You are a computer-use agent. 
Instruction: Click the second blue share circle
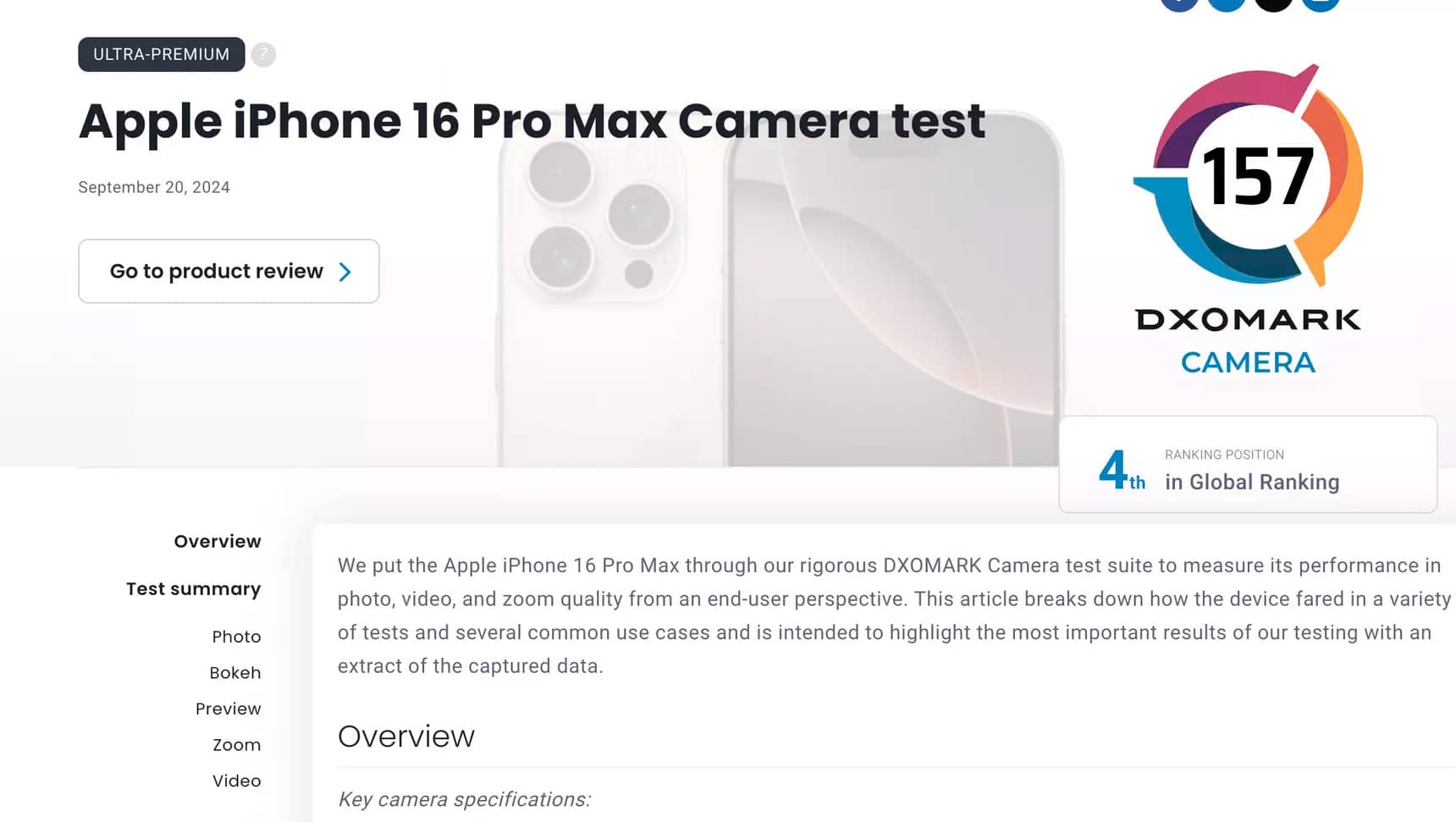point(1226,3)
